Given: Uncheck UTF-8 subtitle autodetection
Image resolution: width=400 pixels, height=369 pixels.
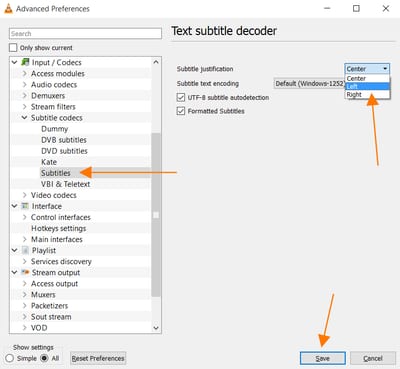Looking at the screenshot, I should pyautogui.click(x=181, y=97).
